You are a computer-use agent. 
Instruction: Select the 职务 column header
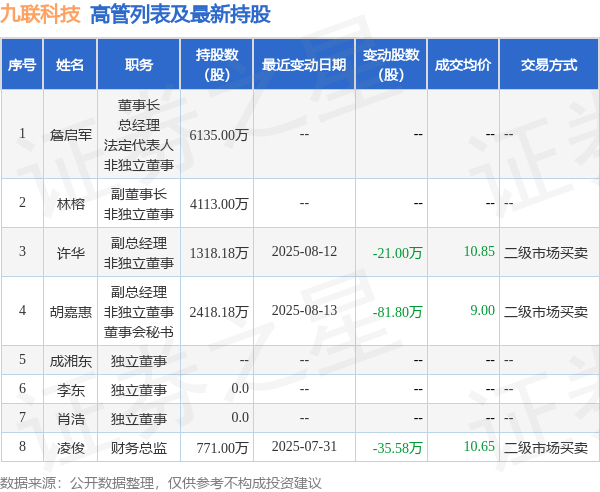pos(139,64)
